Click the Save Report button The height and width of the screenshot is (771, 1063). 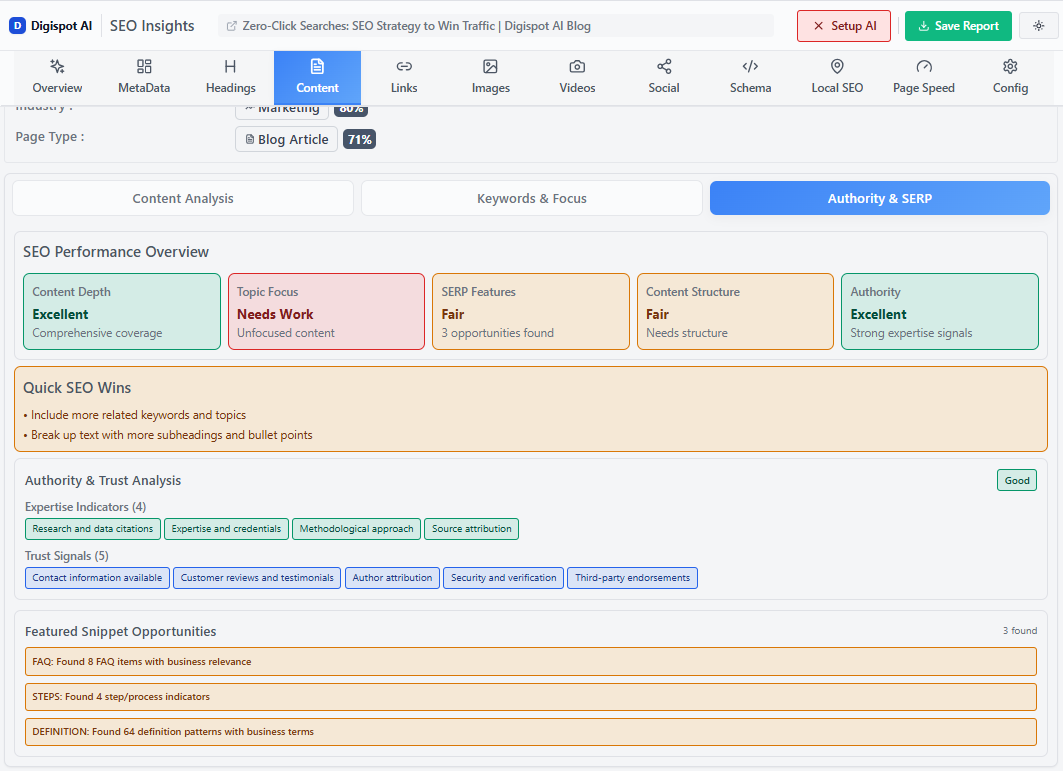tap(957, 26)
